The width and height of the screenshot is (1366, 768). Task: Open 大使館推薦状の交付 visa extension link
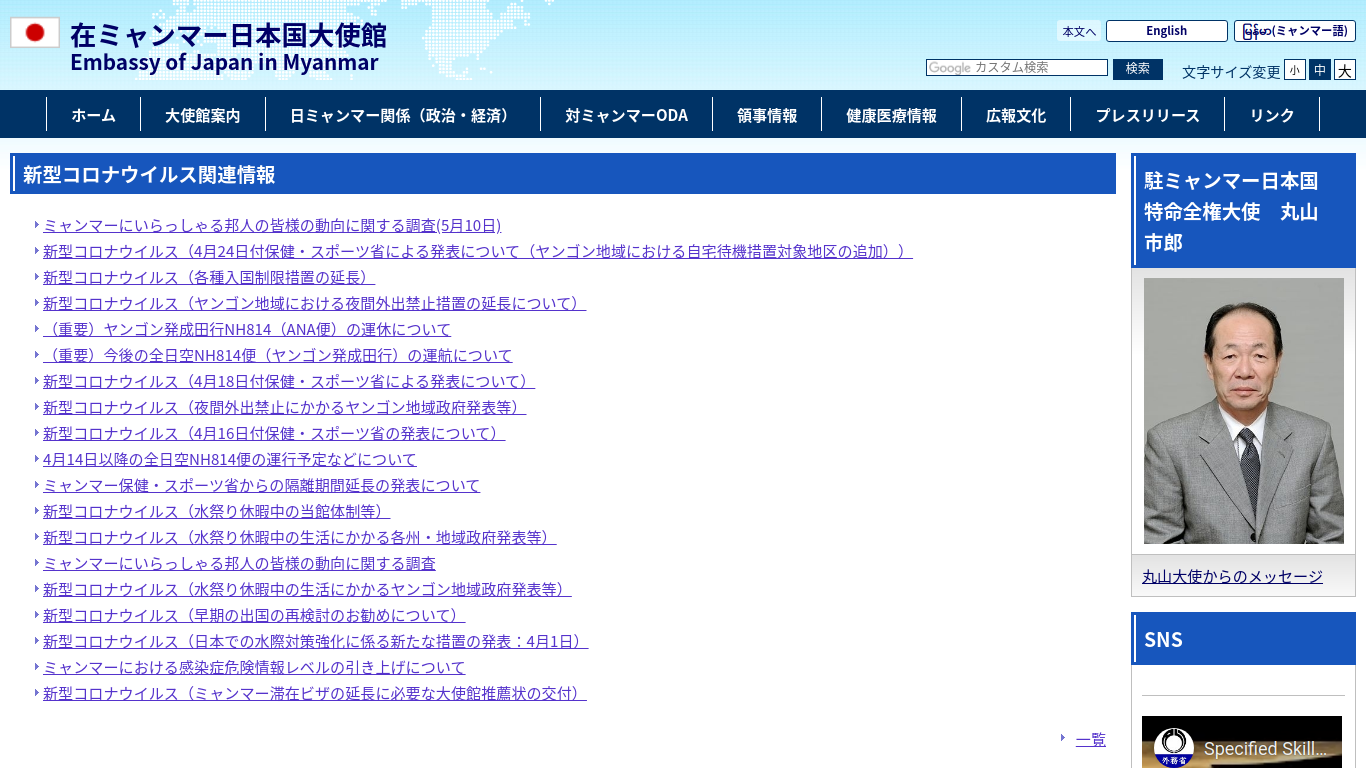coord(315,694)
